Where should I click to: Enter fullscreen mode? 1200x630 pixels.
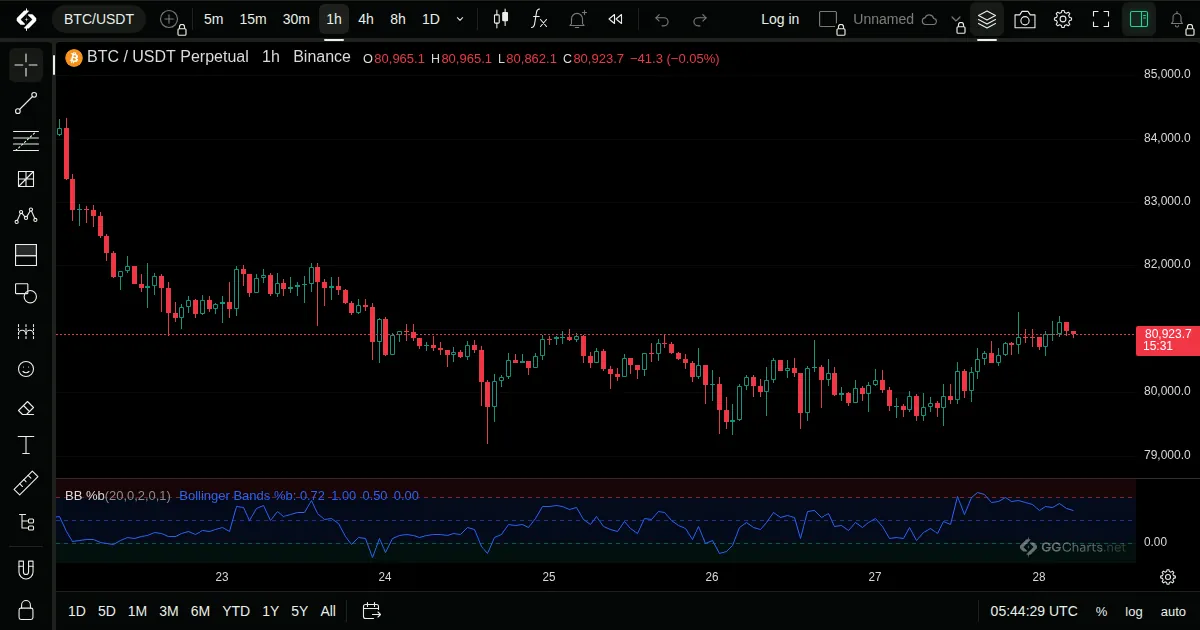(x=1101, y=19)
